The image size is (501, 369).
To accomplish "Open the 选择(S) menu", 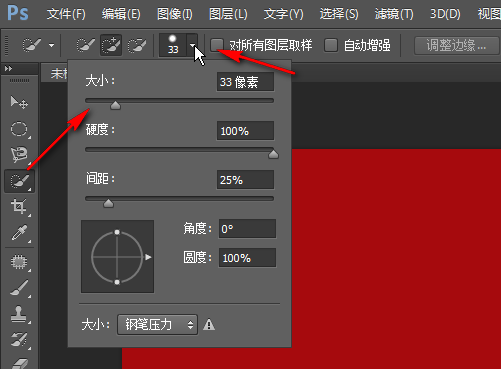I will 339,14.
